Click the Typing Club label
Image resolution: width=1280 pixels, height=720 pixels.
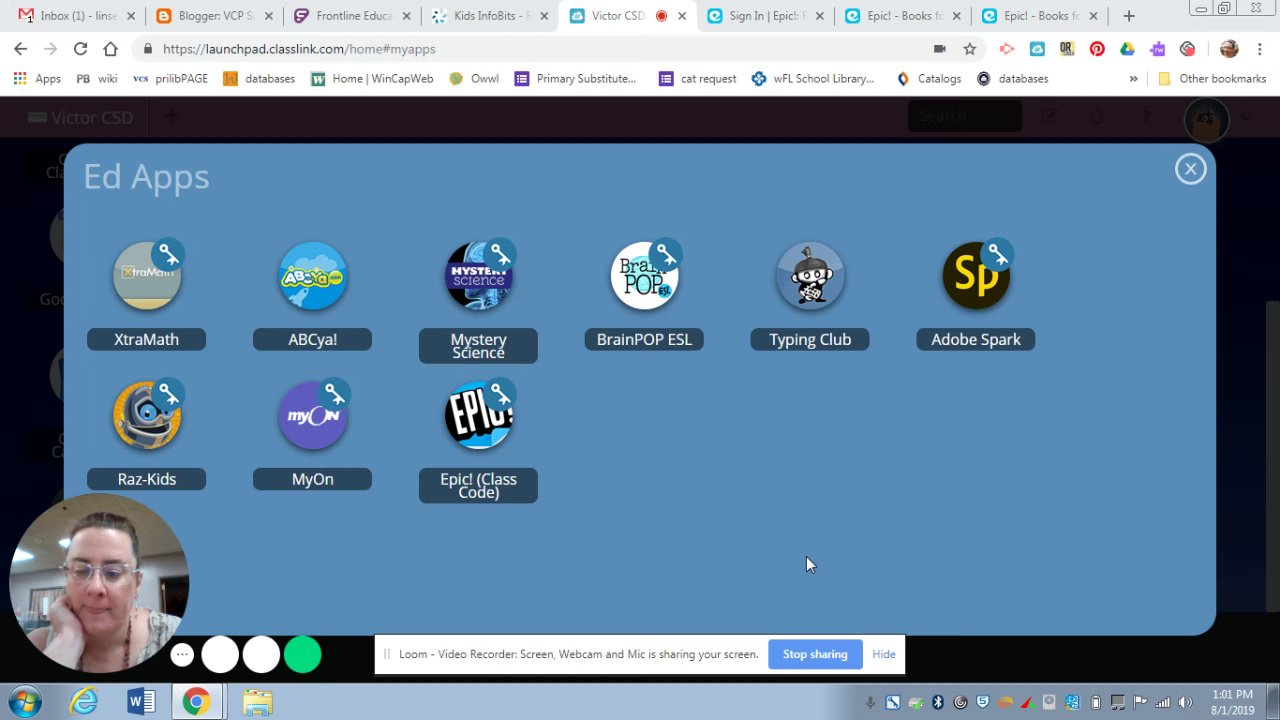tap(810, 339)
